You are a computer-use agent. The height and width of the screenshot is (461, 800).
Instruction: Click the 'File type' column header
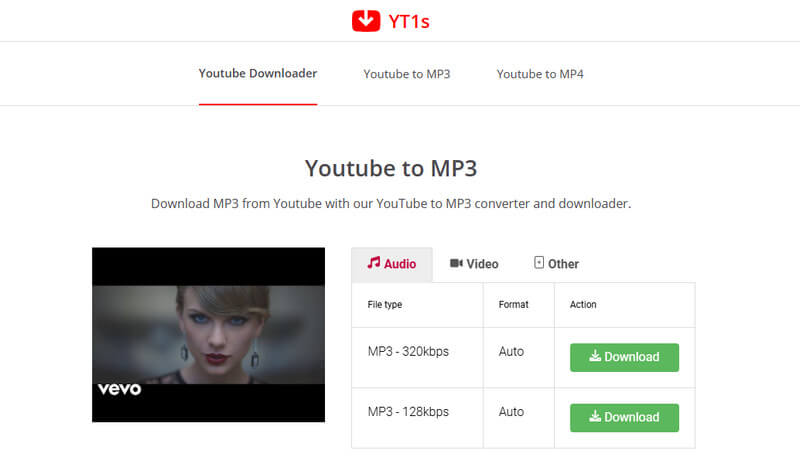385,304
